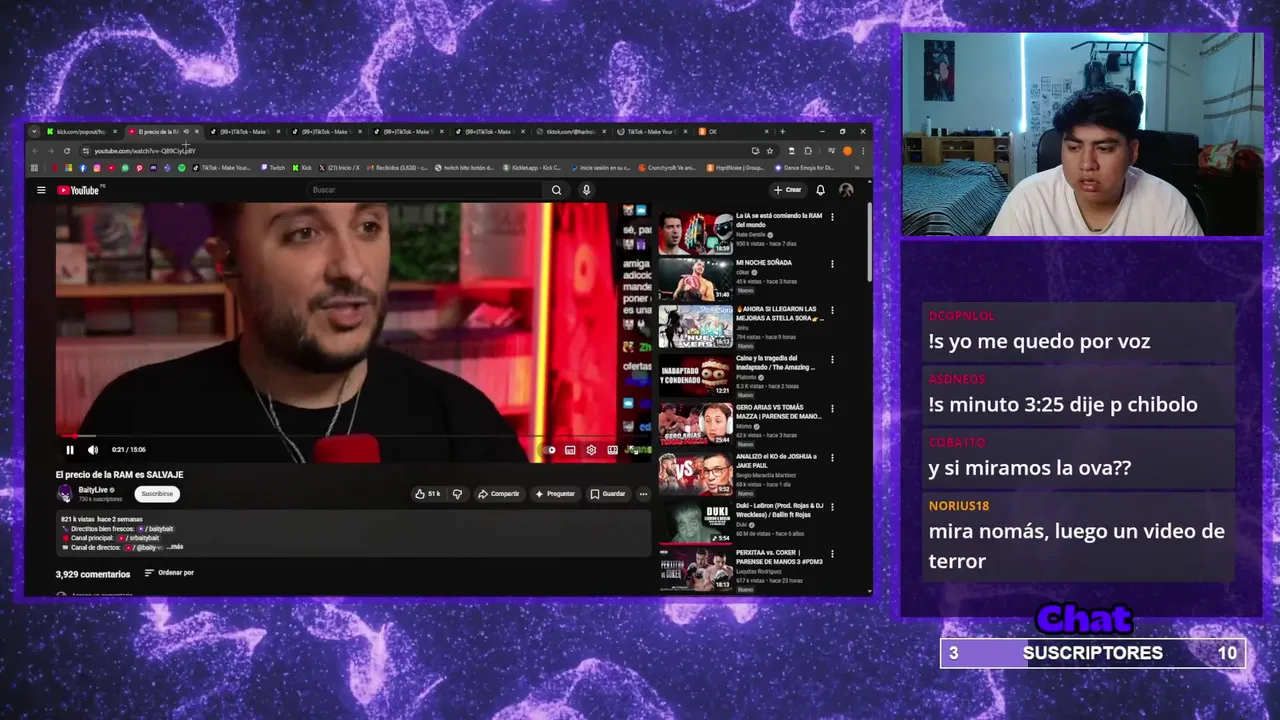Select the 'El precio de la RAM' browser tab

tap(163, 132)
